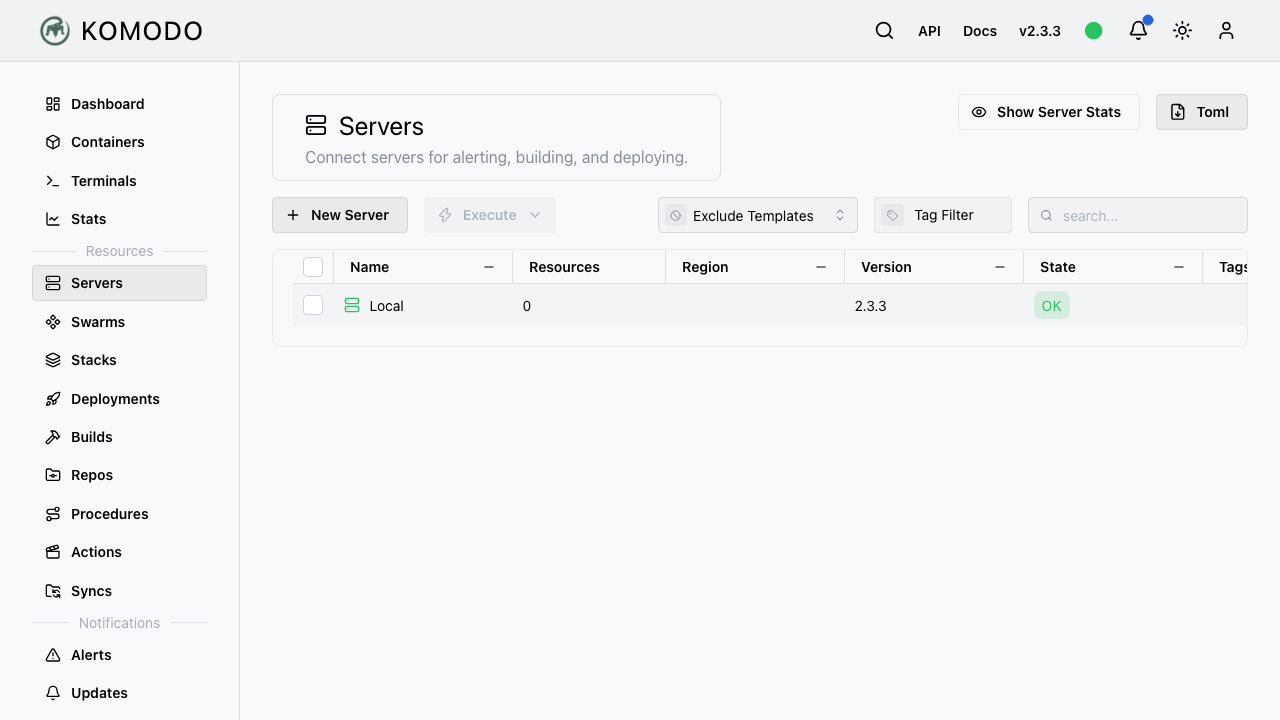This screenshot has width=1280, height=720.
Task: Click the Toml file download icon
Action: pos(1178,112)
